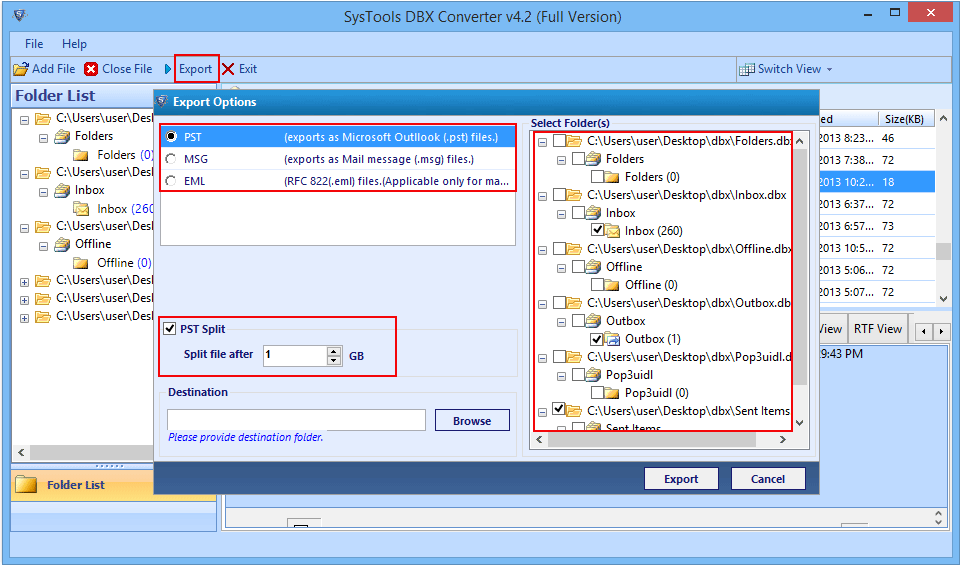
Task: Collapse the first Folder List root node
Action: coord(24,121)
